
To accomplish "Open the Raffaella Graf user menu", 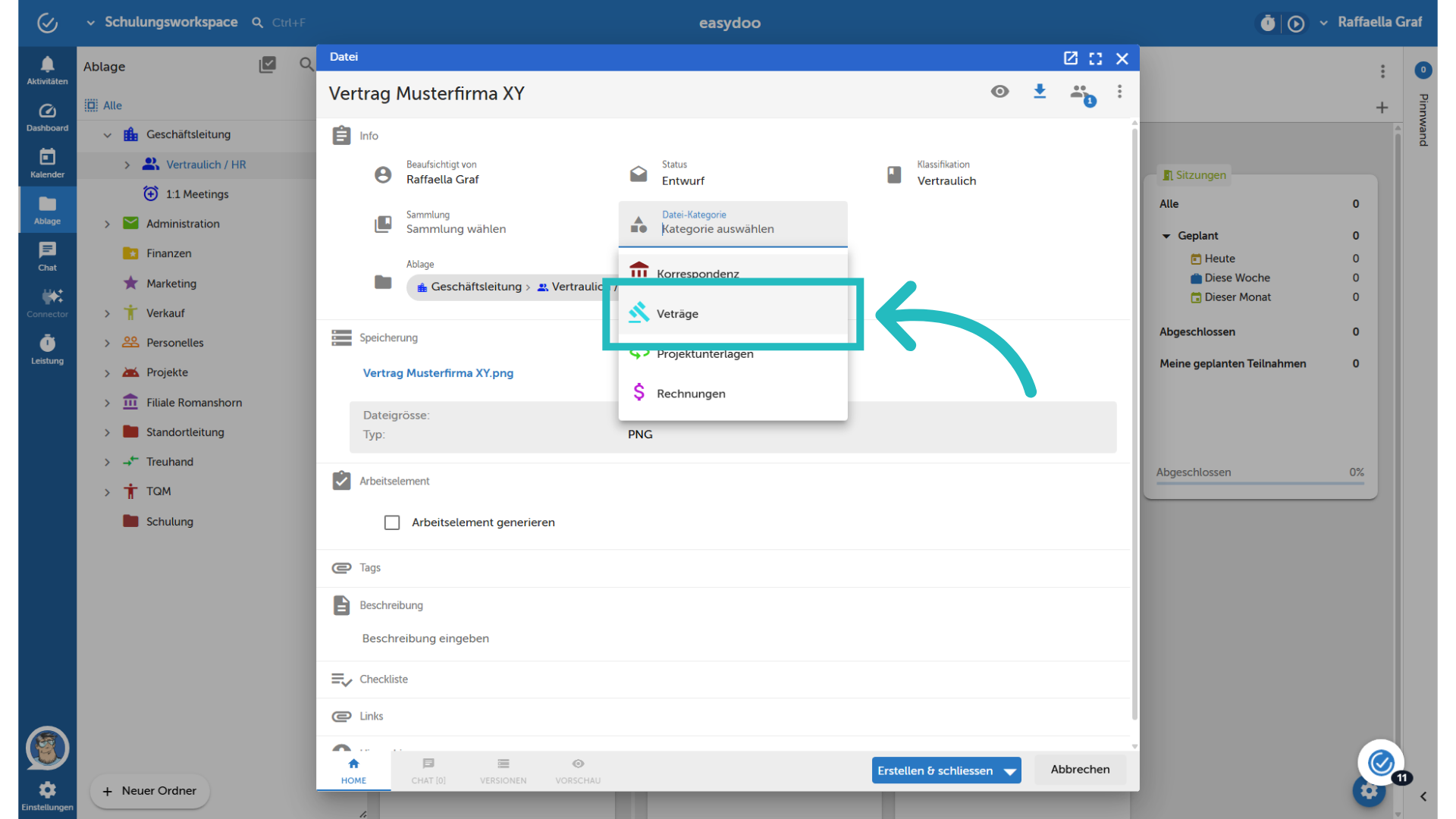I will tap(1371, 22).
